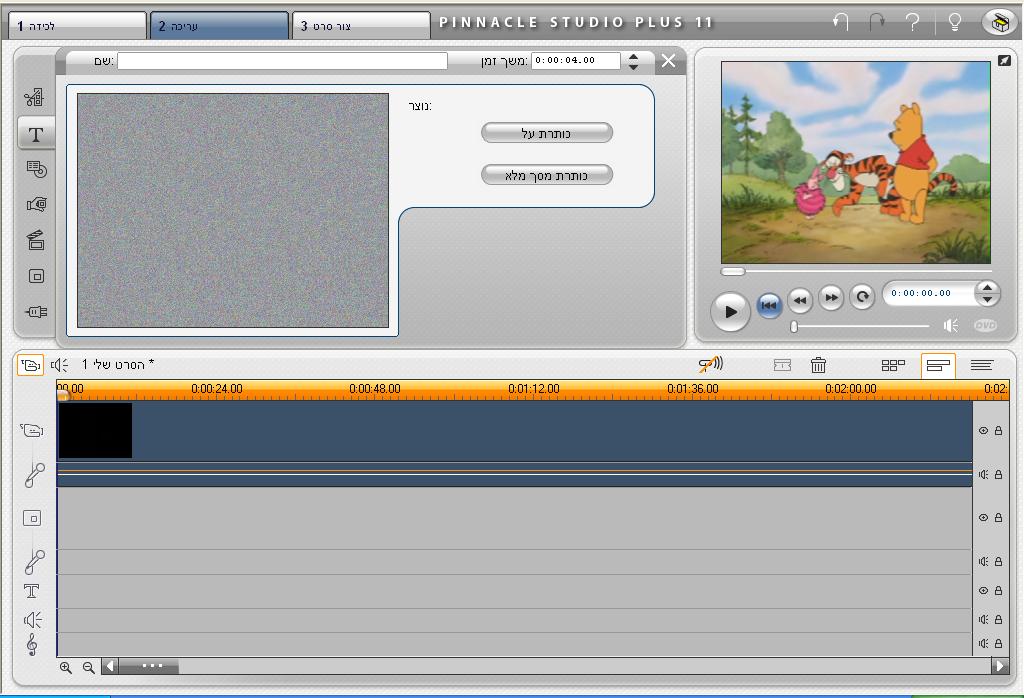Lock the original audio track
Screen dimensions: 1024x698
[999, 474]
